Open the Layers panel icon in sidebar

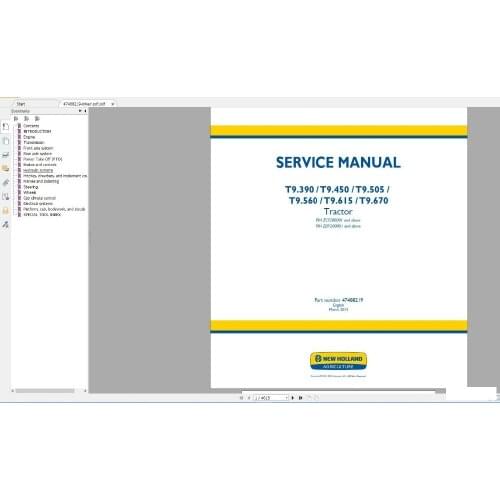[5, 155]
